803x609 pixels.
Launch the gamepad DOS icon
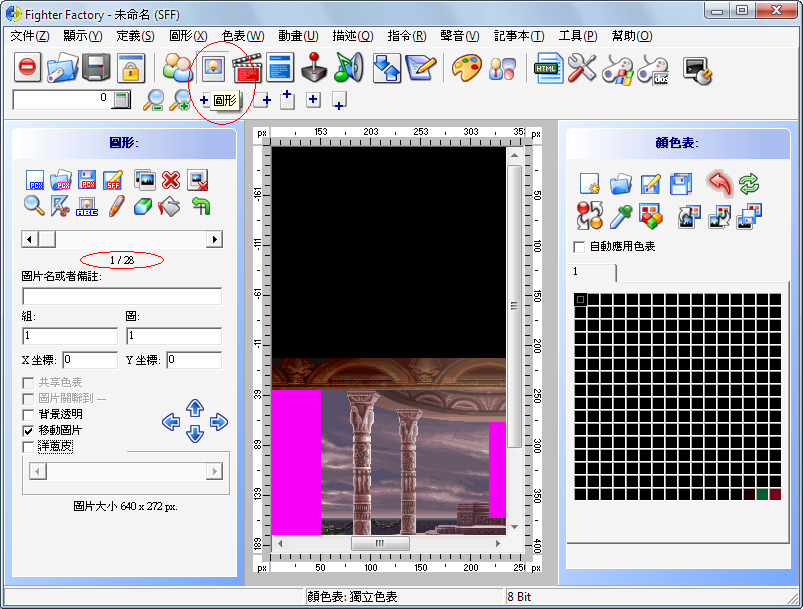pyautogui.click(x=652, y=69)
